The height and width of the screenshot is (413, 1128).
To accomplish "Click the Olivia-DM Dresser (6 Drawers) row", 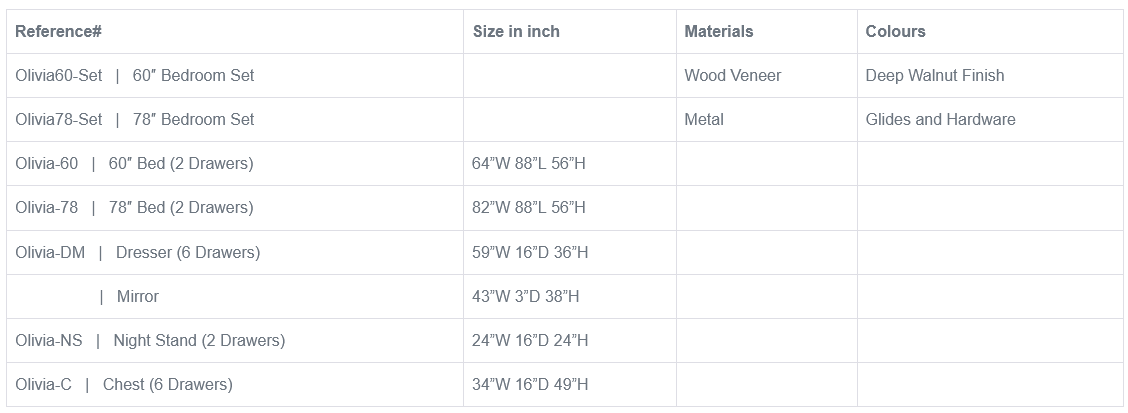I will [x=137, y=253].
